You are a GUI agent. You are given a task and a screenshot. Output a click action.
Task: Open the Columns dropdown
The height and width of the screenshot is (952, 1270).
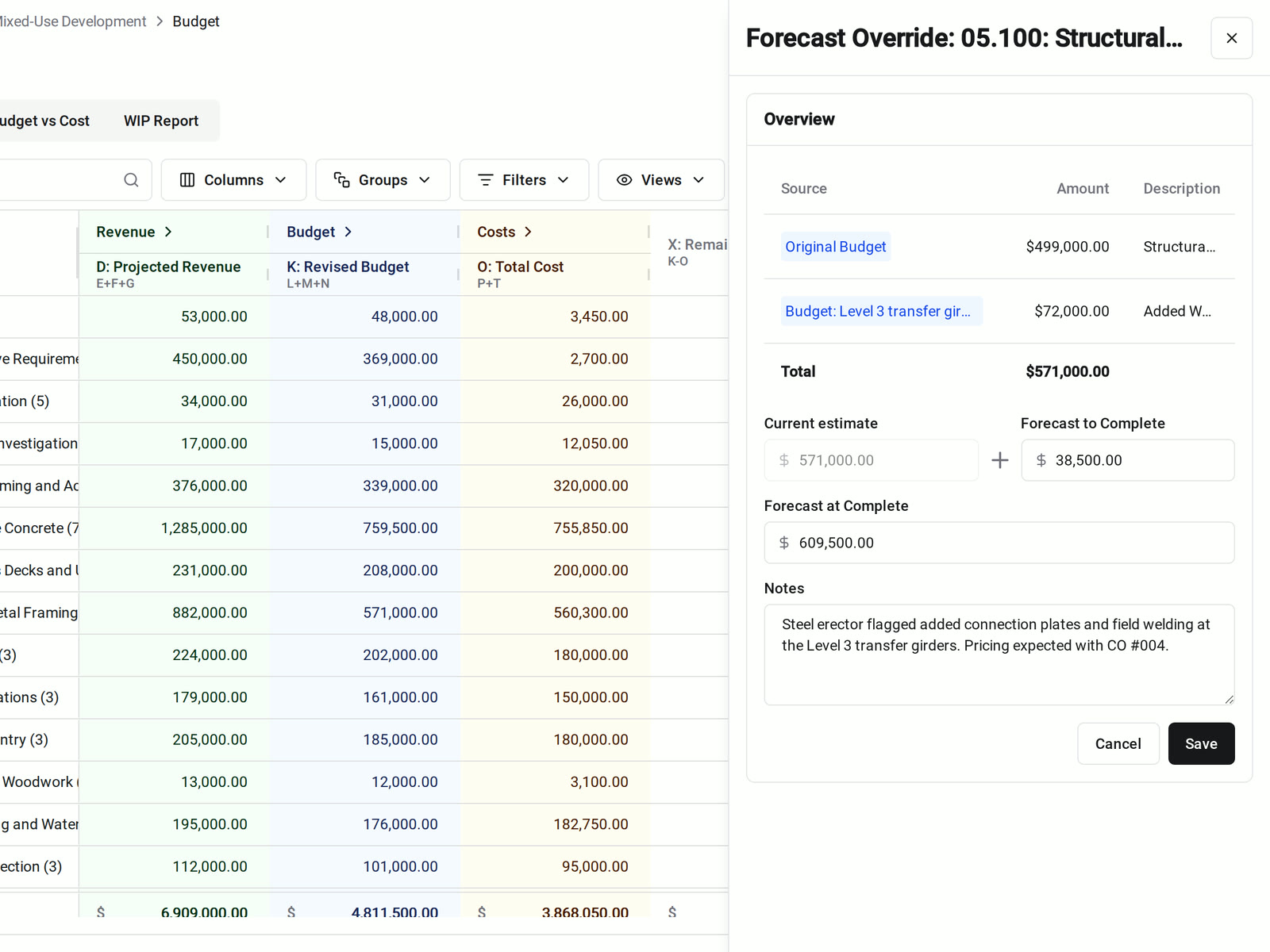(x=233, y=180)
